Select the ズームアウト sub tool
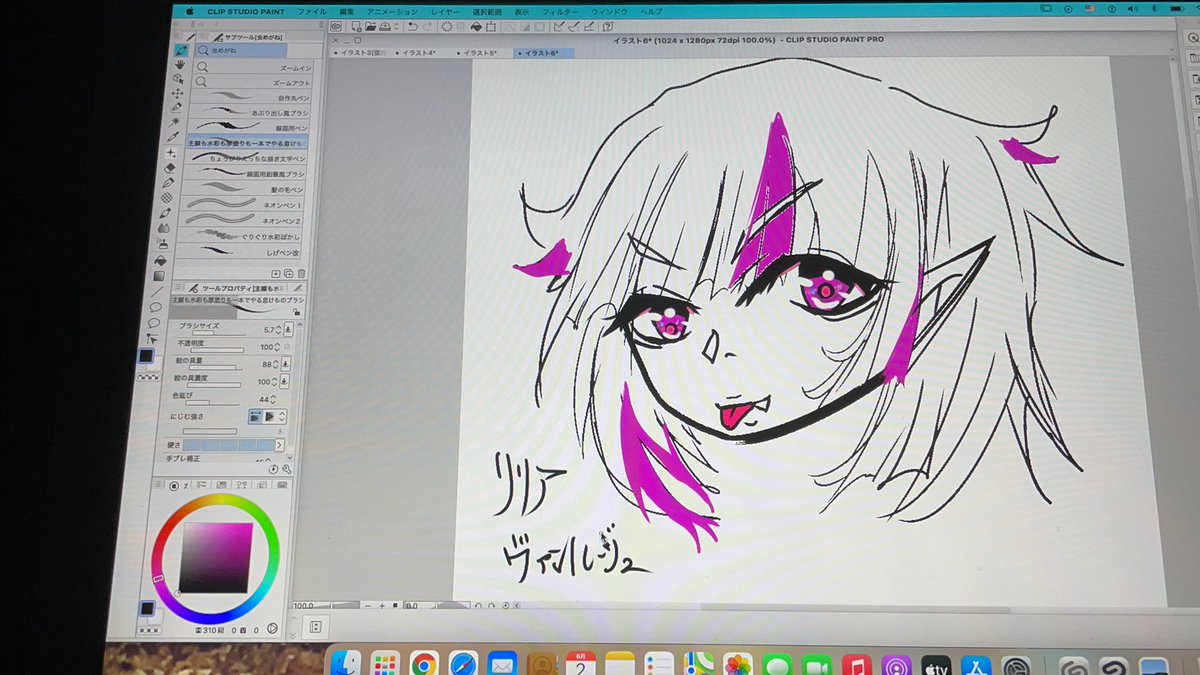Viewport: 1200px width, 675px height. coord(252,82)
